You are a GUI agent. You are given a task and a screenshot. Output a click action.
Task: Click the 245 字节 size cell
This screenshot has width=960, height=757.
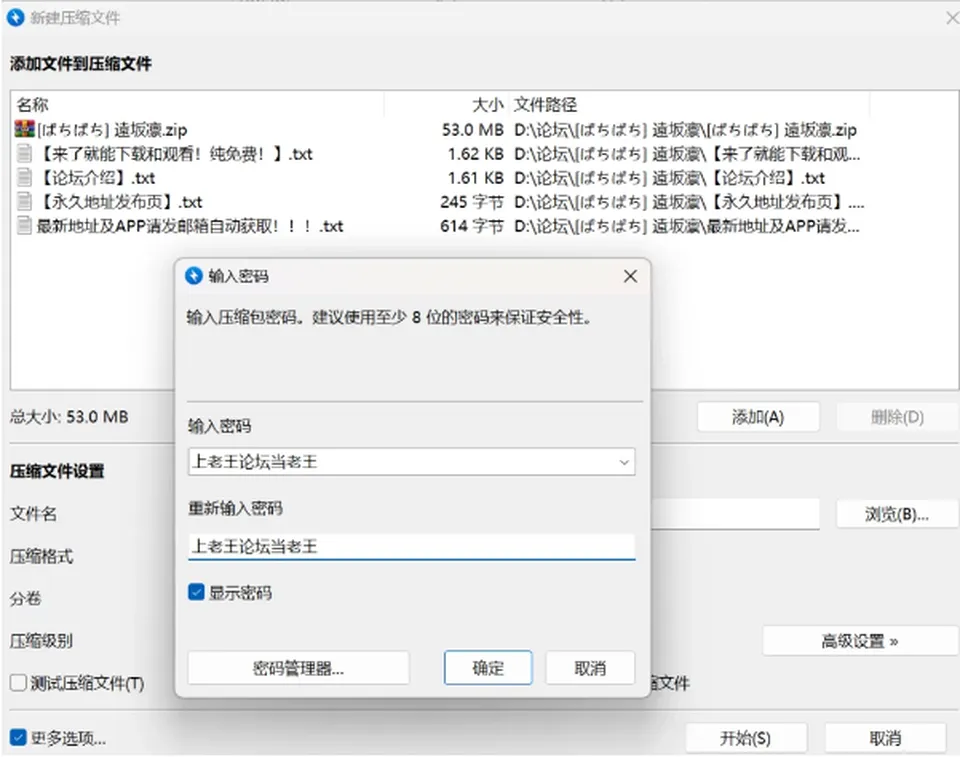pos(472,201)
